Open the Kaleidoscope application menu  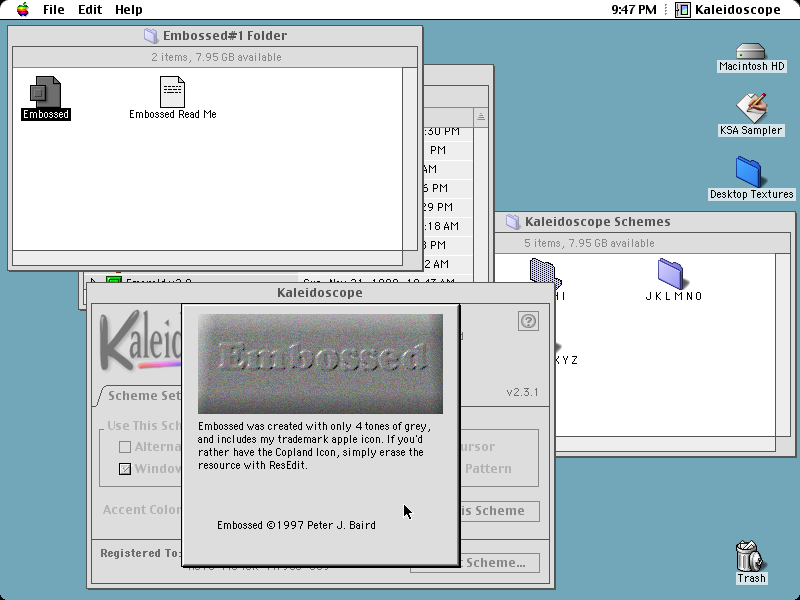(x=729, y=10)
